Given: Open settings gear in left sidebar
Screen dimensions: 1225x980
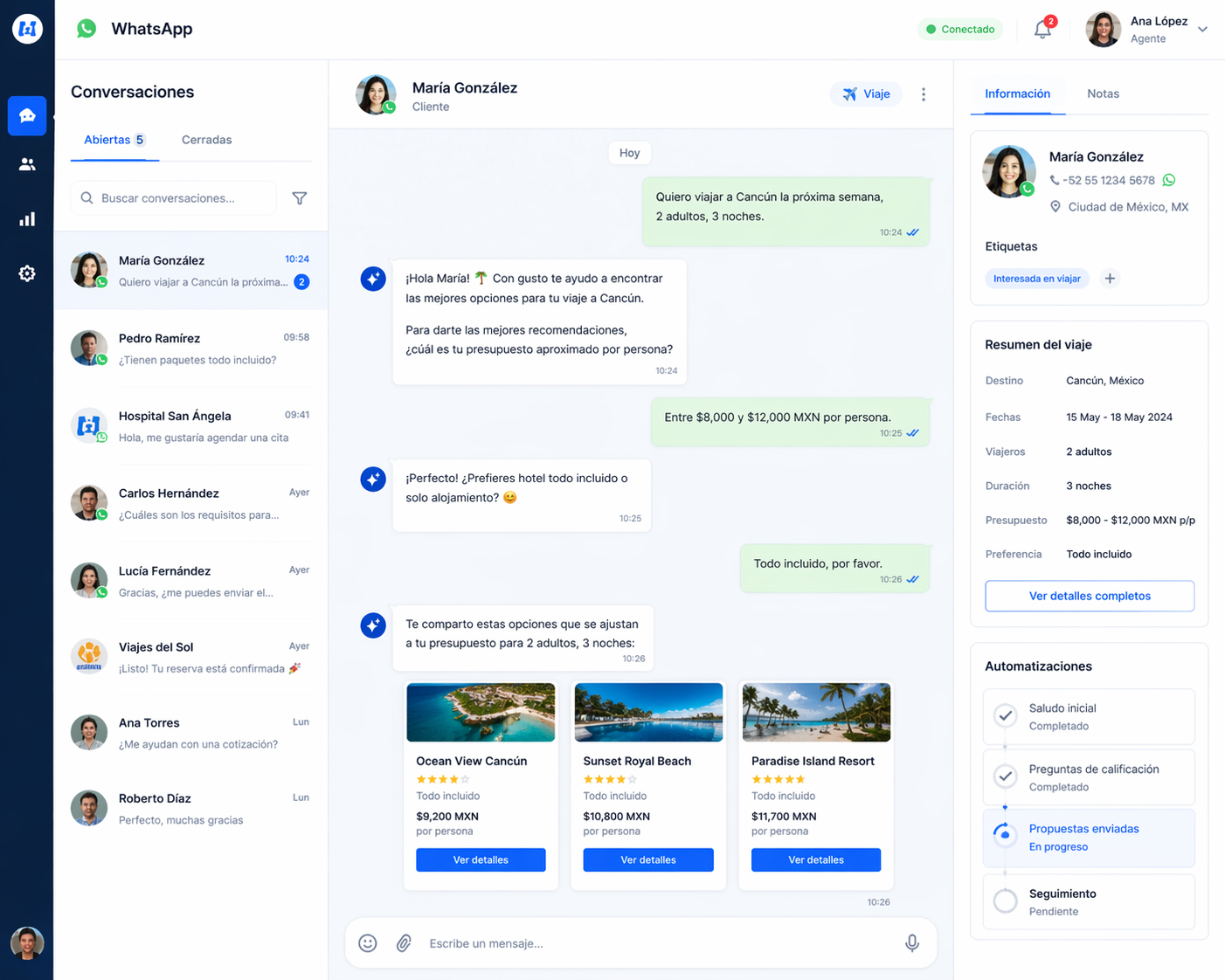Looking at the screenshot, I should pyautogui.click(x=27, y=273).
